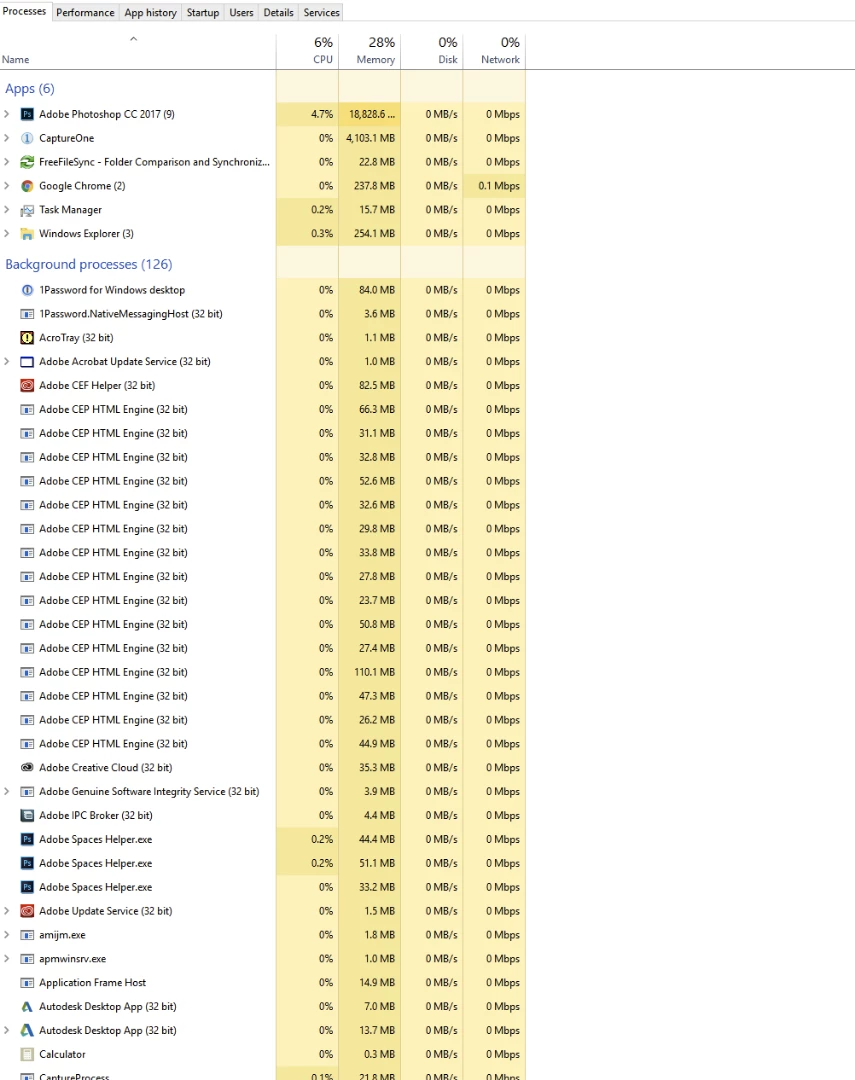The image size is (855, 1080).
Task: Click the Adobe Acrobat Update Service icon
Action: [x=27, y=362]
